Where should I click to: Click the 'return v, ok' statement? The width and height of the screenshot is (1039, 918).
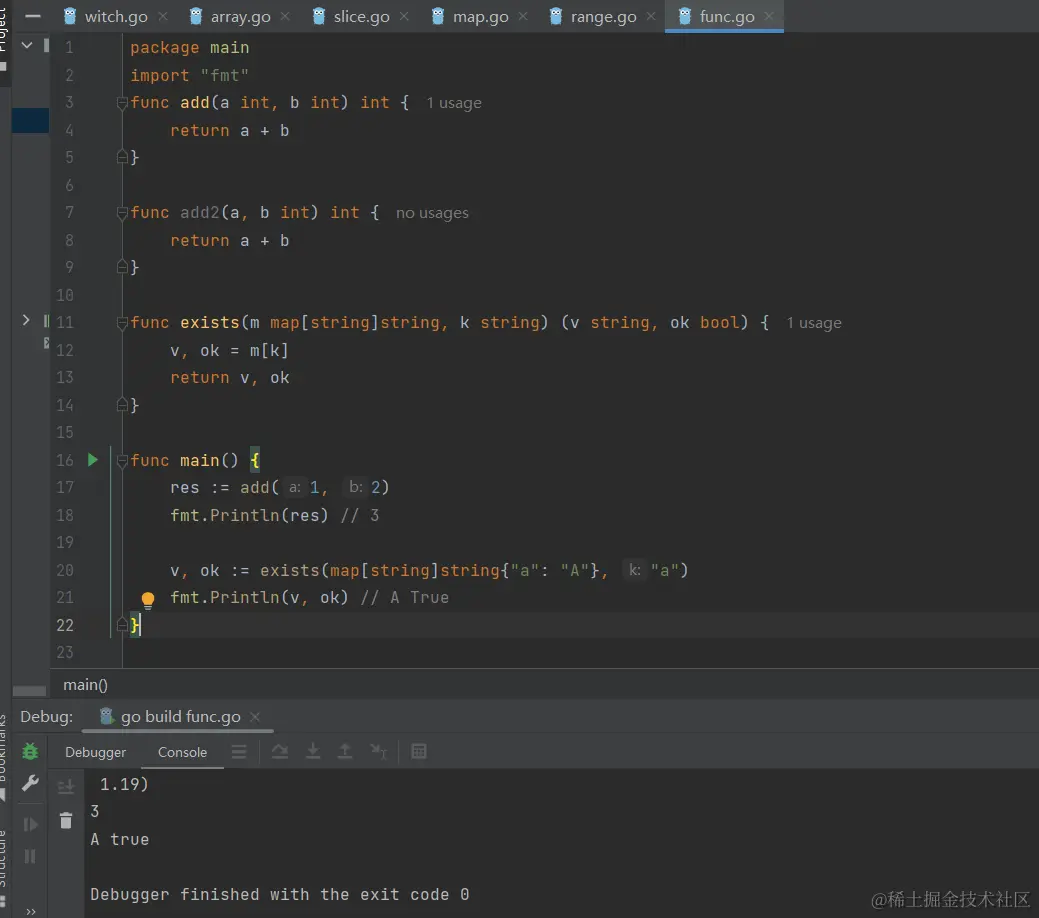click(x=230, y=378)
